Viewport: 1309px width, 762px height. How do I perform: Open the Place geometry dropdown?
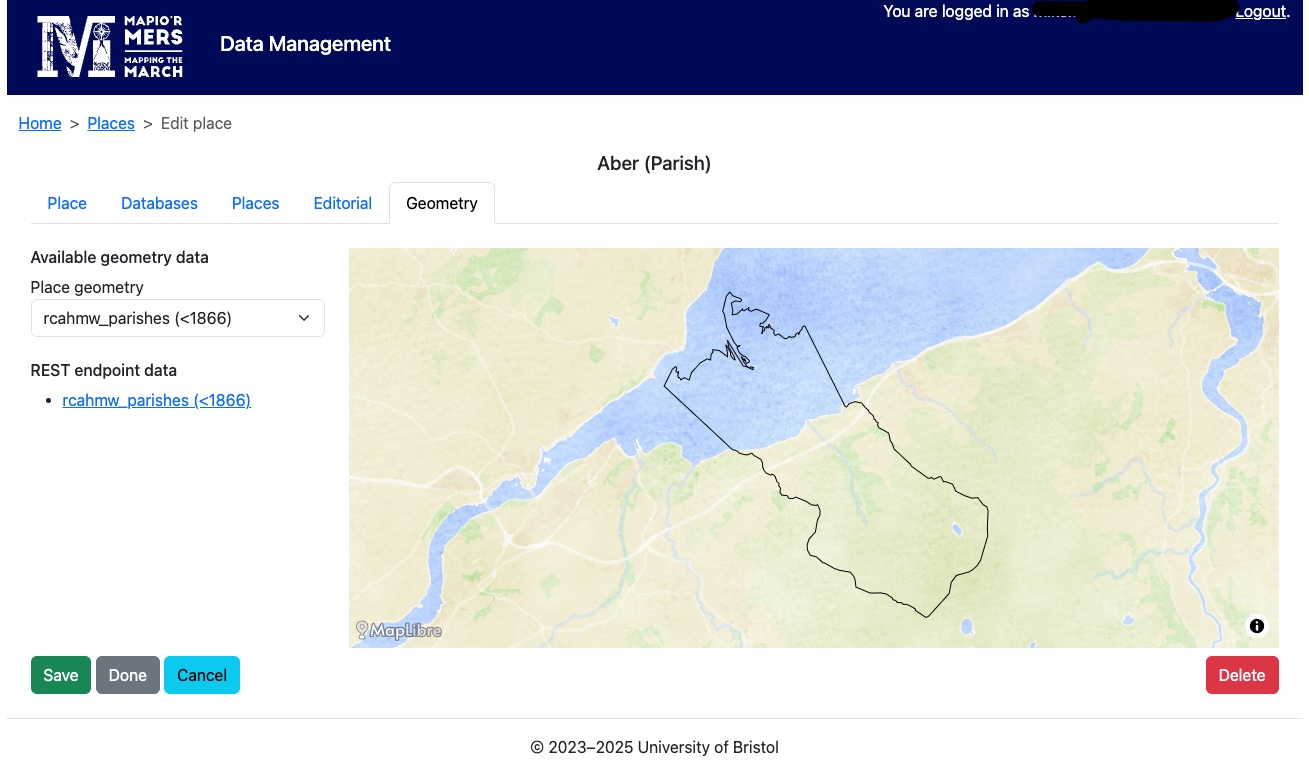click(177, 318)
